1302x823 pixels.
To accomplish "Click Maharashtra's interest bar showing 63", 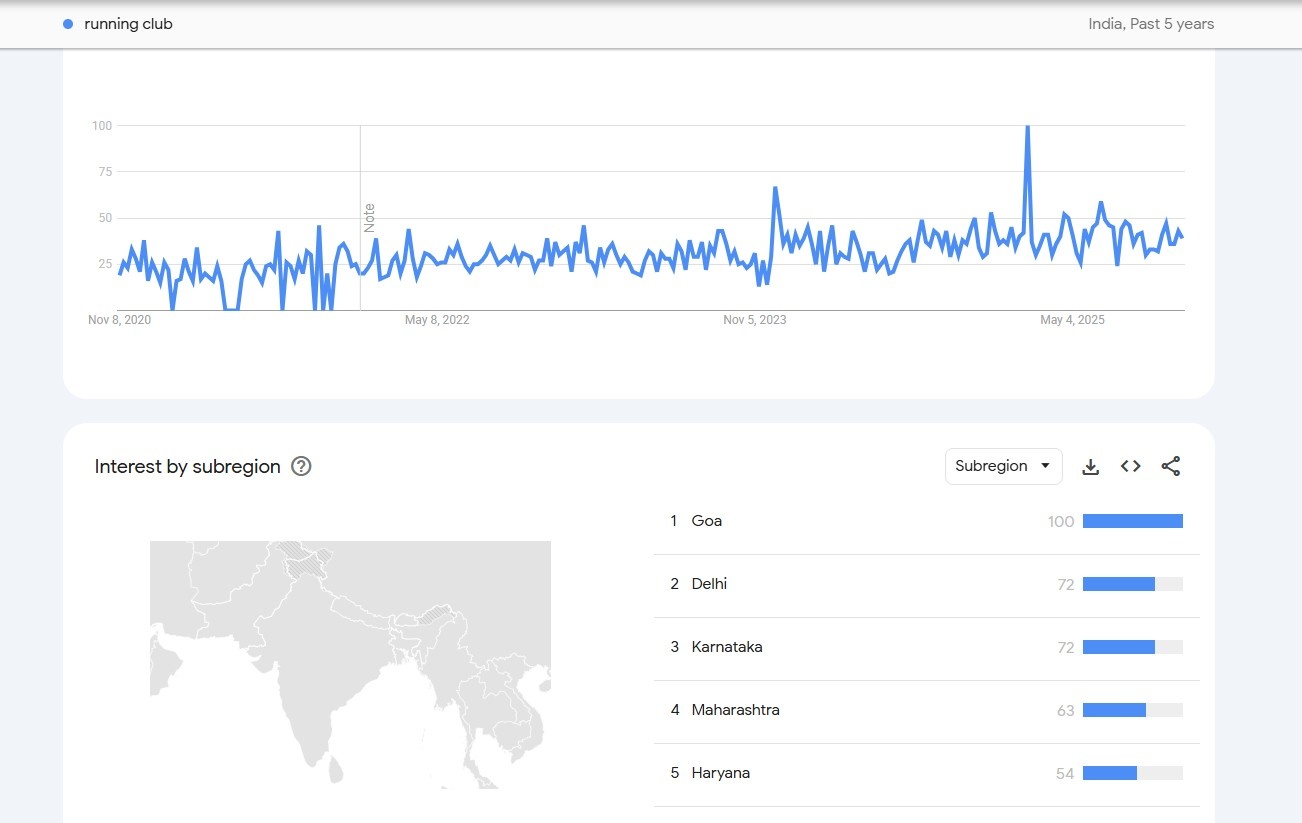I will [1114, 710].
